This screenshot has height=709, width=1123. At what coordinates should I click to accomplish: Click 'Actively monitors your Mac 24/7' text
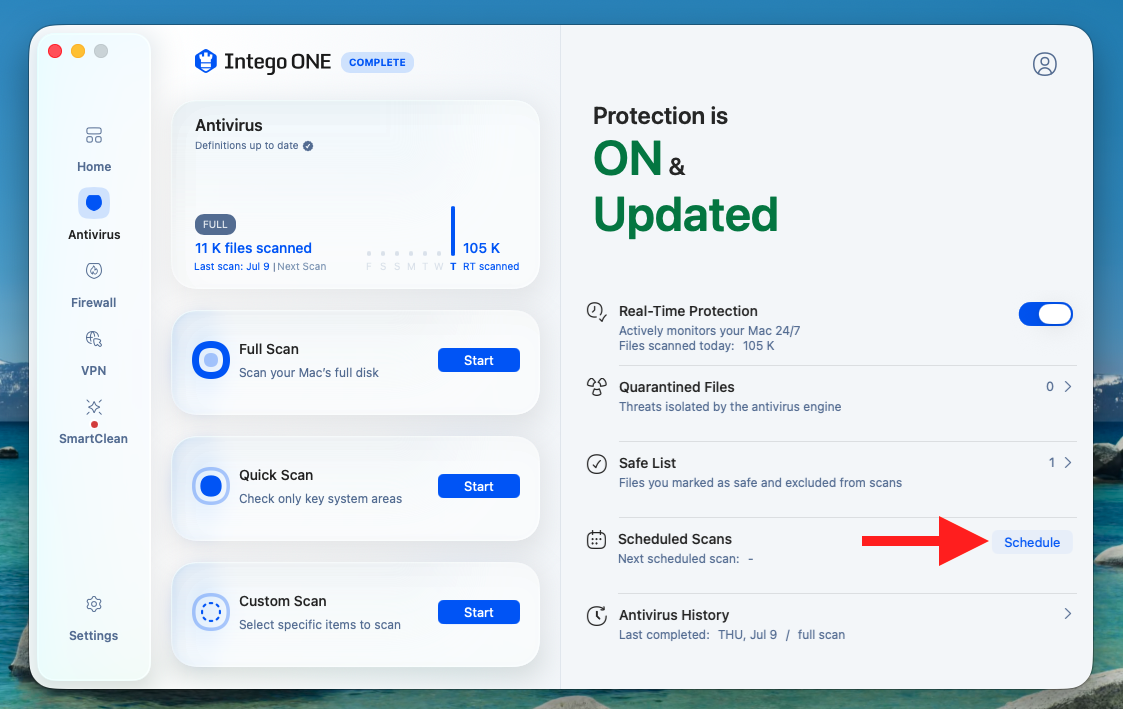click(x=709, y=331)
